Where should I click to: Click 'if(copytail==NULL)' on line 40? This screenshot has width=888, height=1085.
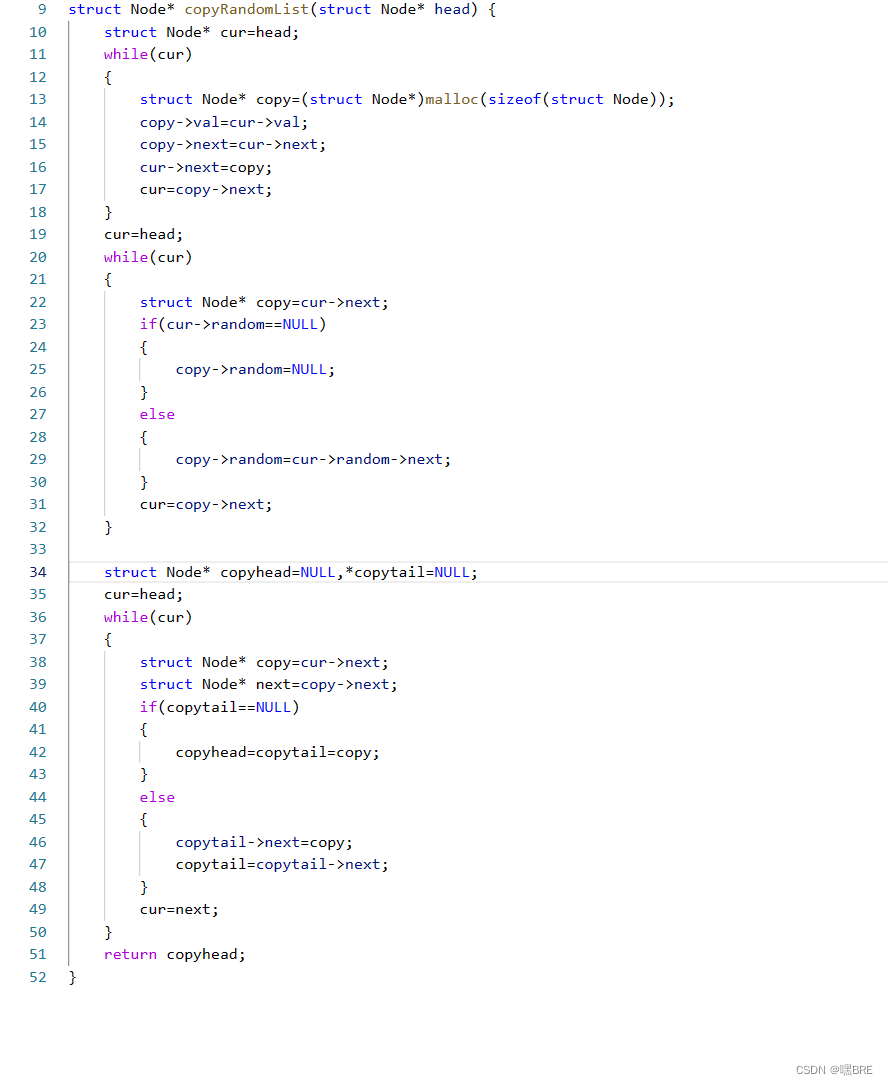(x=219, y=707)
